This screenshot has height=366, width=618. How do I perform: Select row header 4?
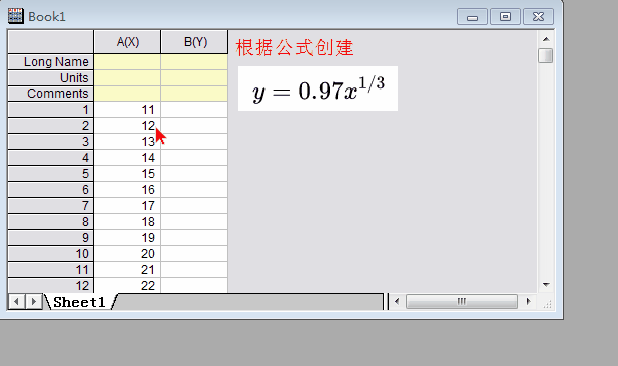pyautogui.click(x=50, y=158)
